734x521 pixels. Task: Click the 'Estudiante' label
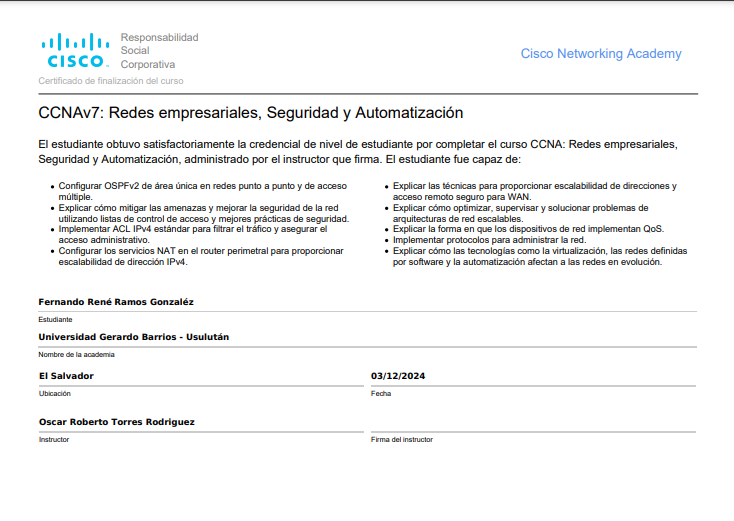coord(55,320)
